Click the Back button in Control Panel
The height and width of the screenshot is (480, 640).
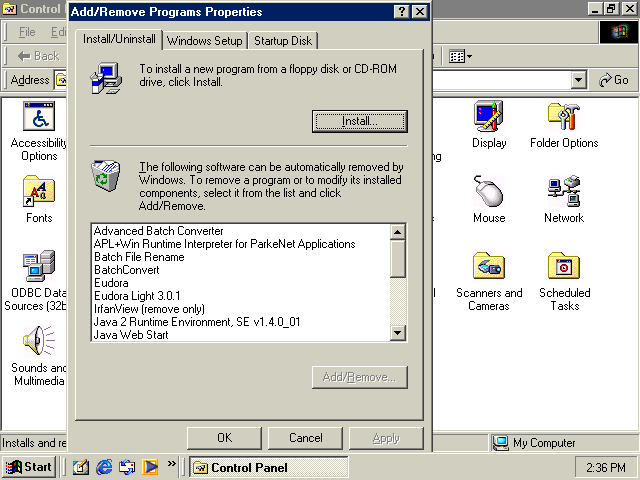(x=38, y=56)
